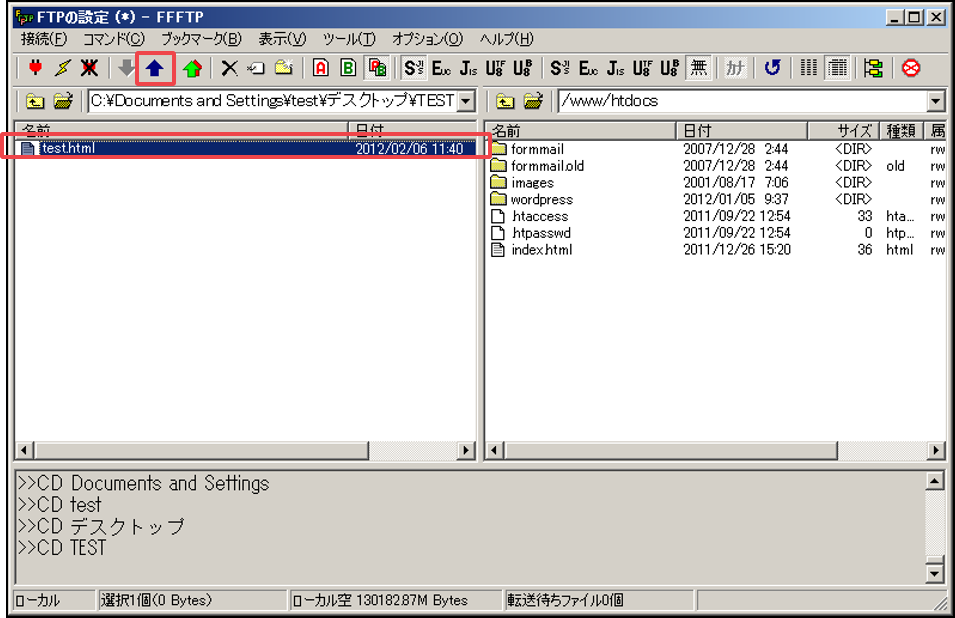This screenshot has height=618, width=955.
Task: Sort remote list by 種類 column header
Action: [901, 130]
